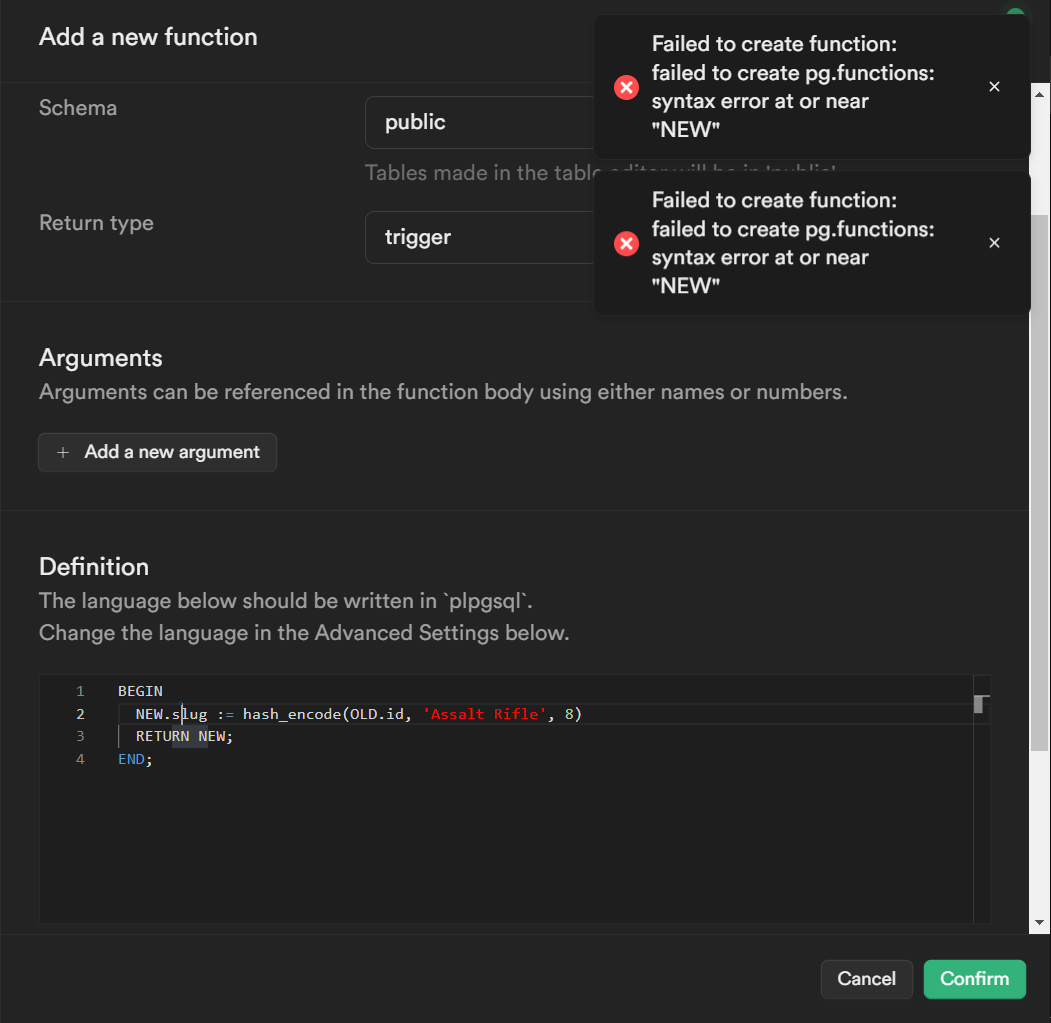Place cursor on RETURN NEW; line

184,736
